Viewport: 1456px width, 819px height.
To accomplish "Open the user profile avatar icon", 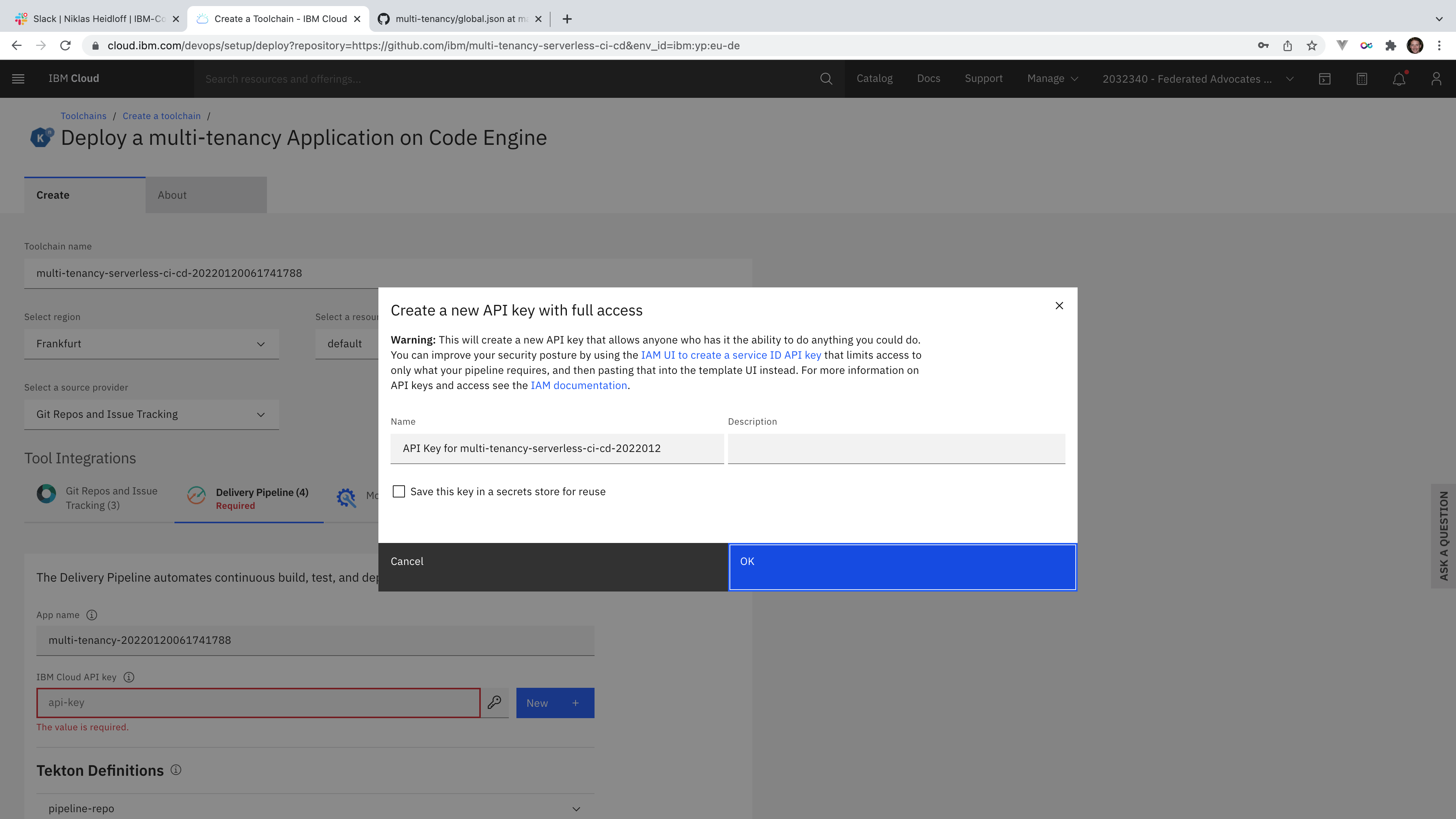I will (x=1436, y=78).
